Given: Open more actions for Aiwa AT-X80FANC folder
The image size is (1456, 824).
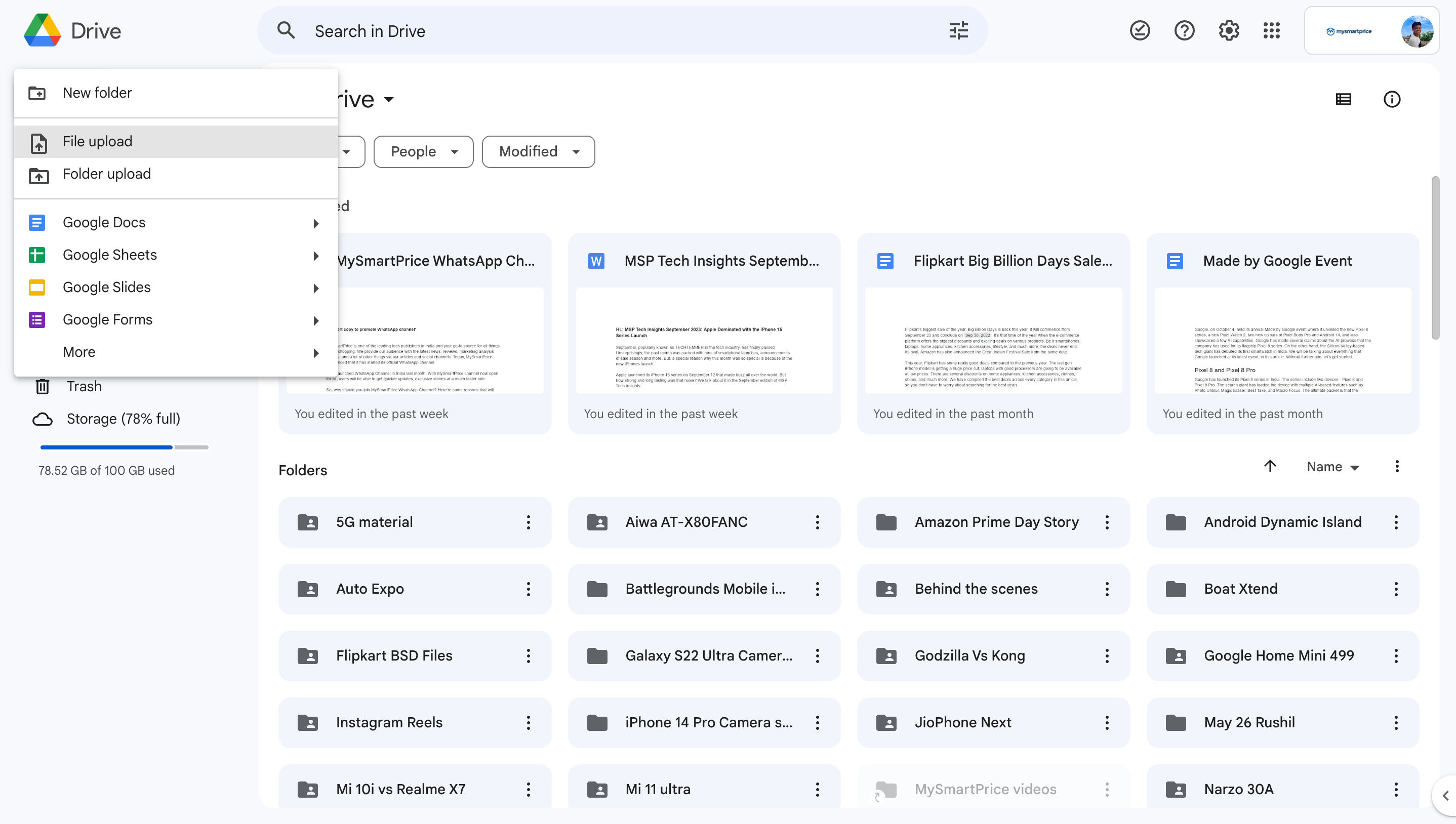Looking at the screenshot, I should (817, 522).
